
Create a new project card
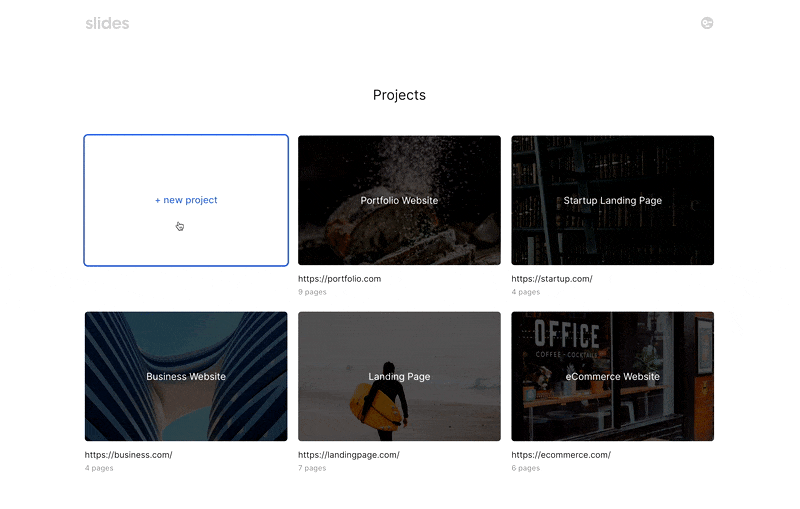pyautogui.click(x=186, y=200)
